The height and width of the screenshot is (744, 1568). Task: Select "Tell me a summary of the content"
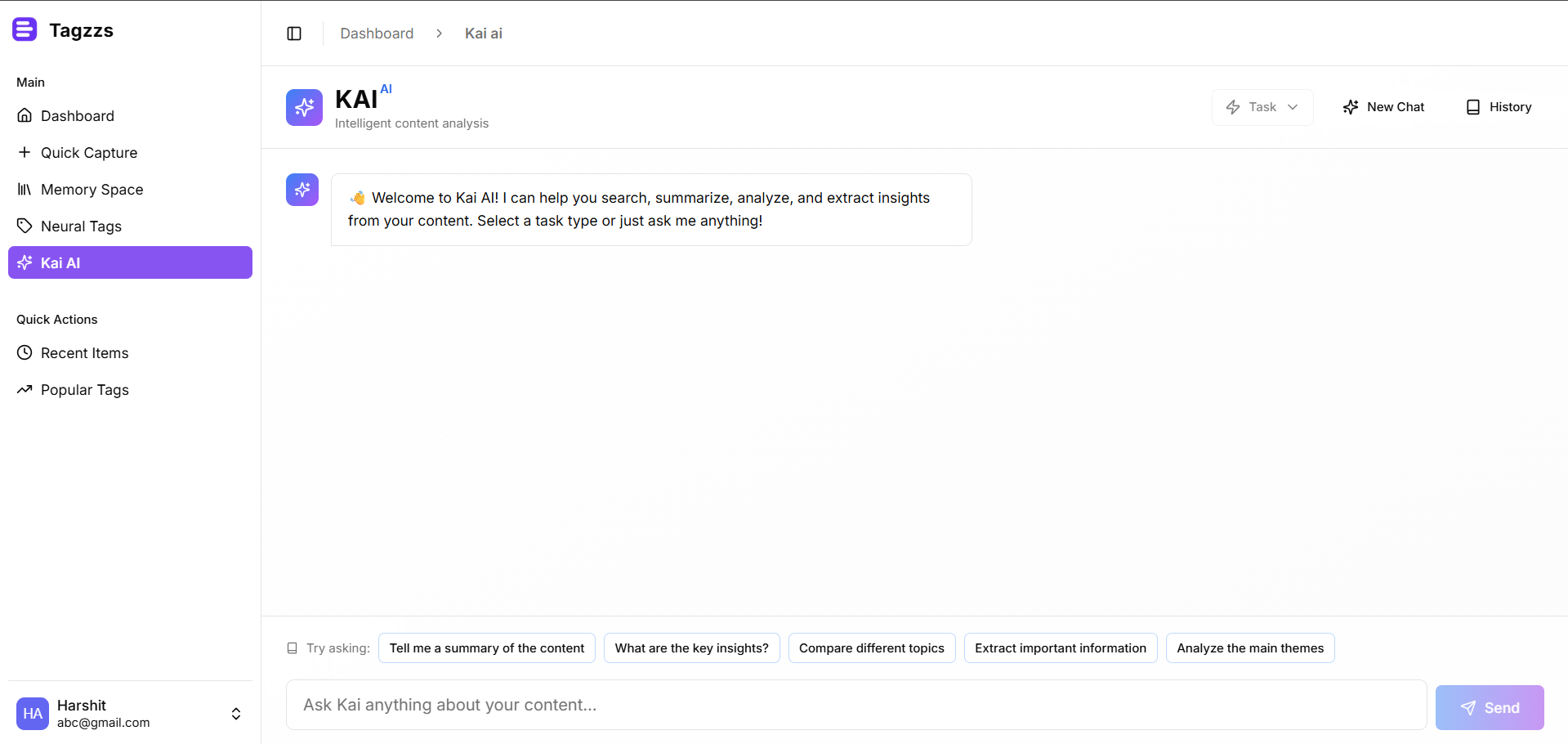486,648
